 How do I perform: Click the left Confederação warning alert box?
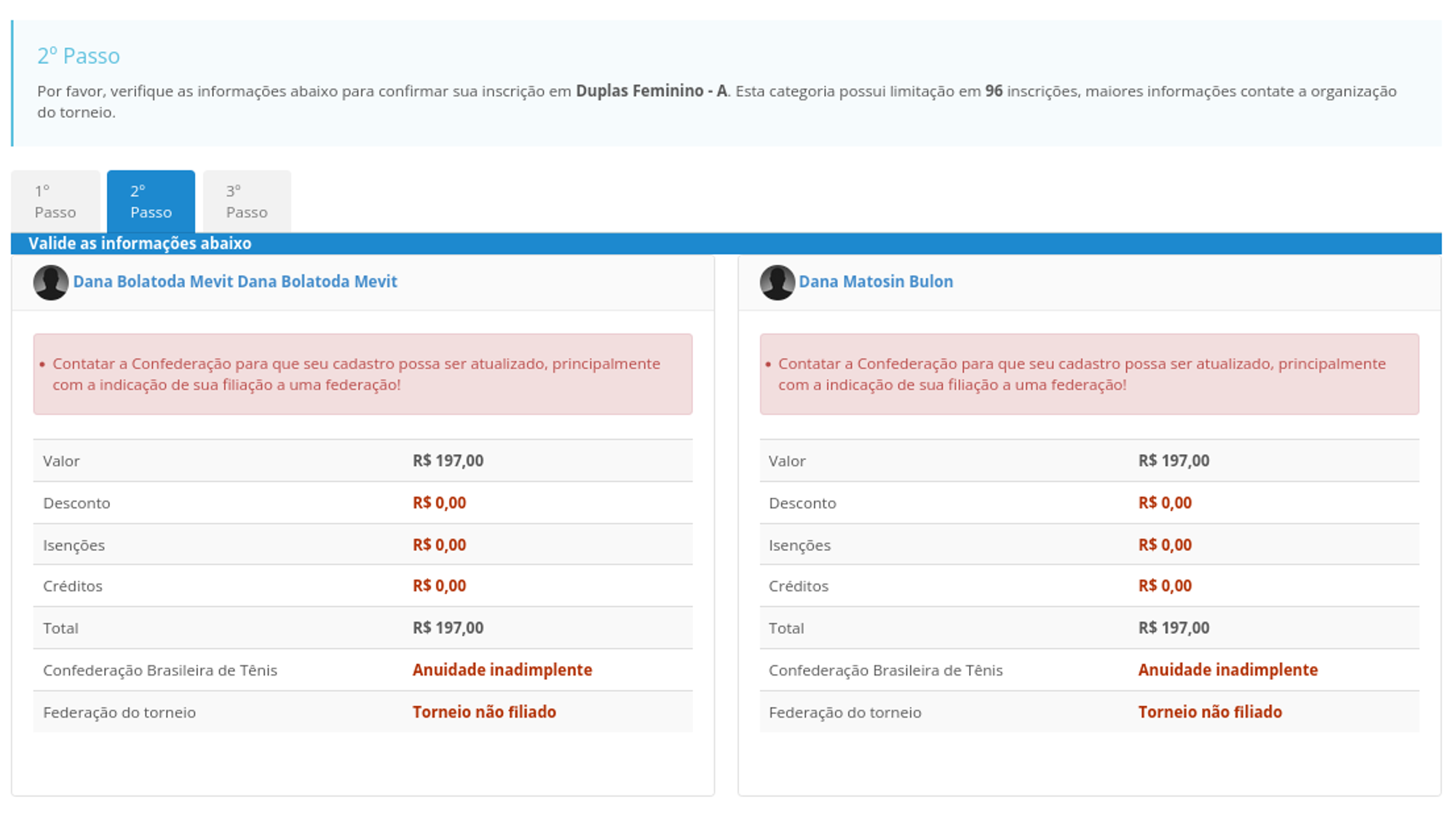point(363,374)
